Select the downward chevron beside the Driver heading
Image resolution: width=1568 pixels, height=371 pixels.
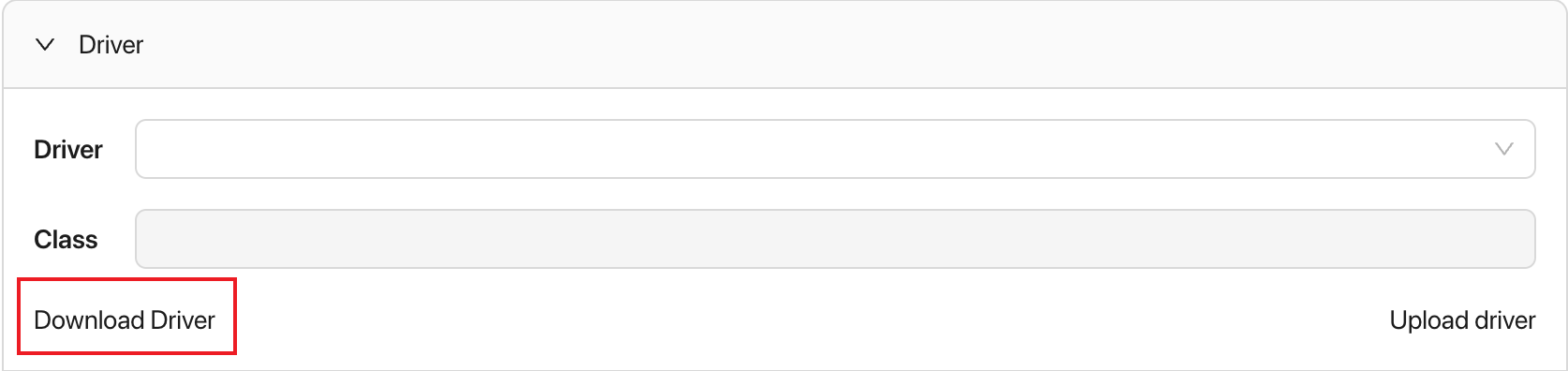[45, 45]
